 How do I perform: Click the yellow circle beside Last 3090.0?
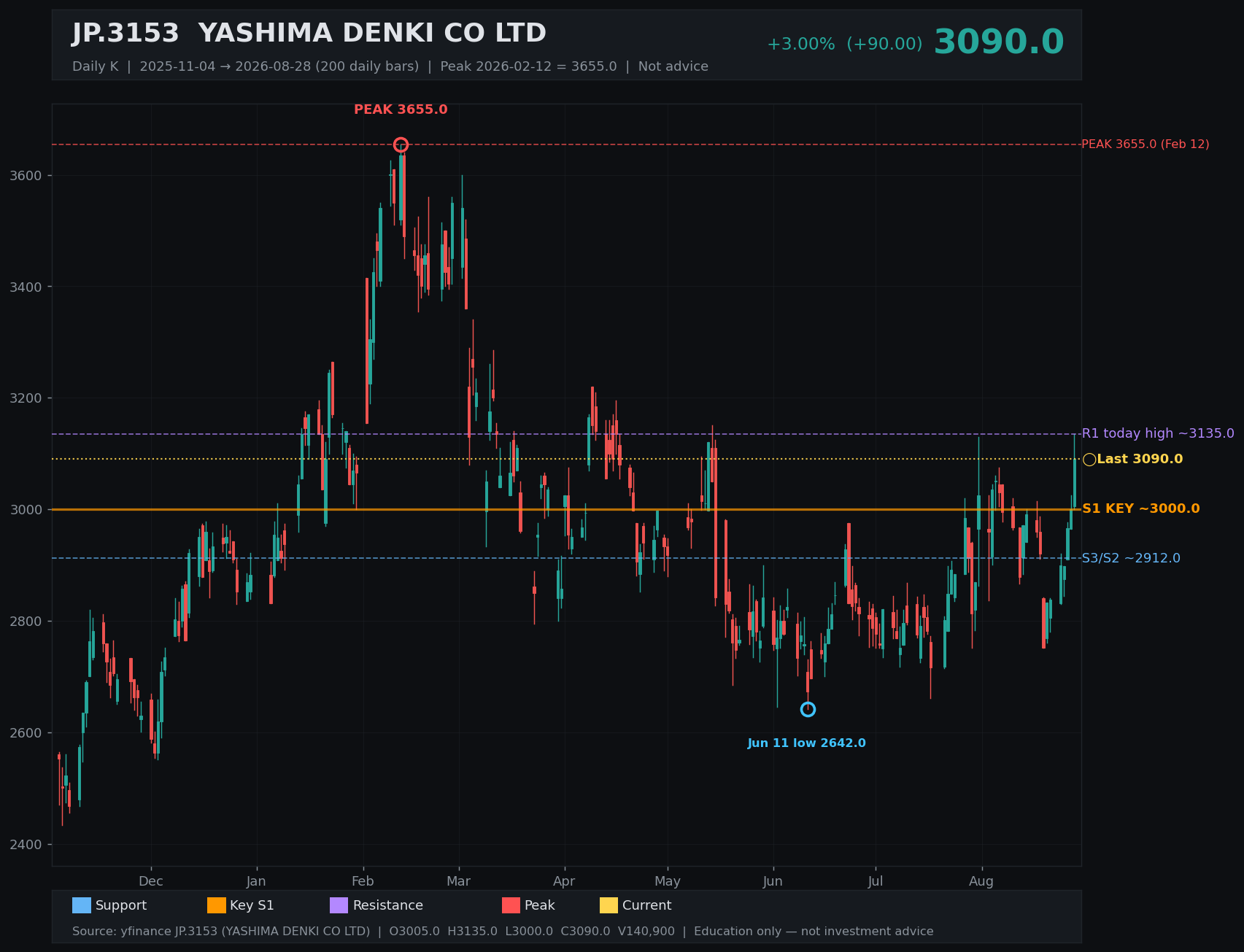1089,459
